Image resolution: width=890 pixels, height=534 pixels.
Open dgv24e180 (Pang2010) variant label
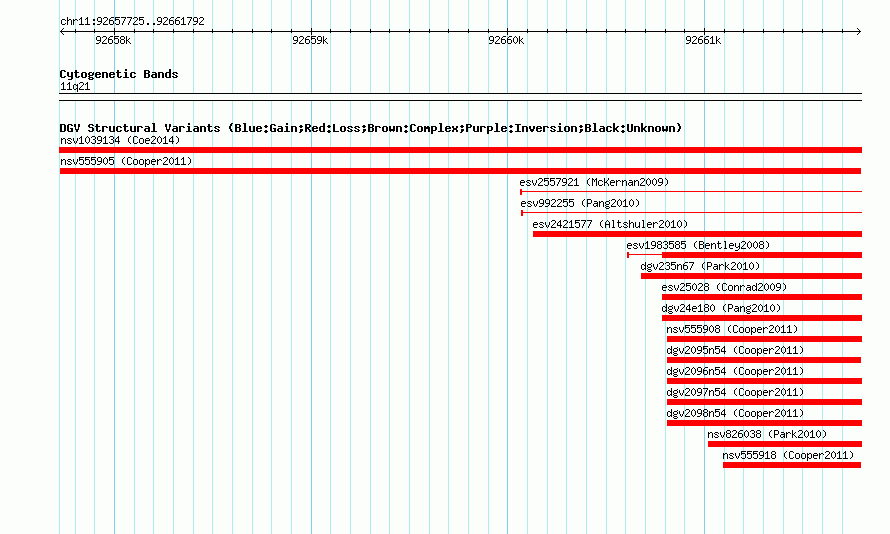click(721, 308)
